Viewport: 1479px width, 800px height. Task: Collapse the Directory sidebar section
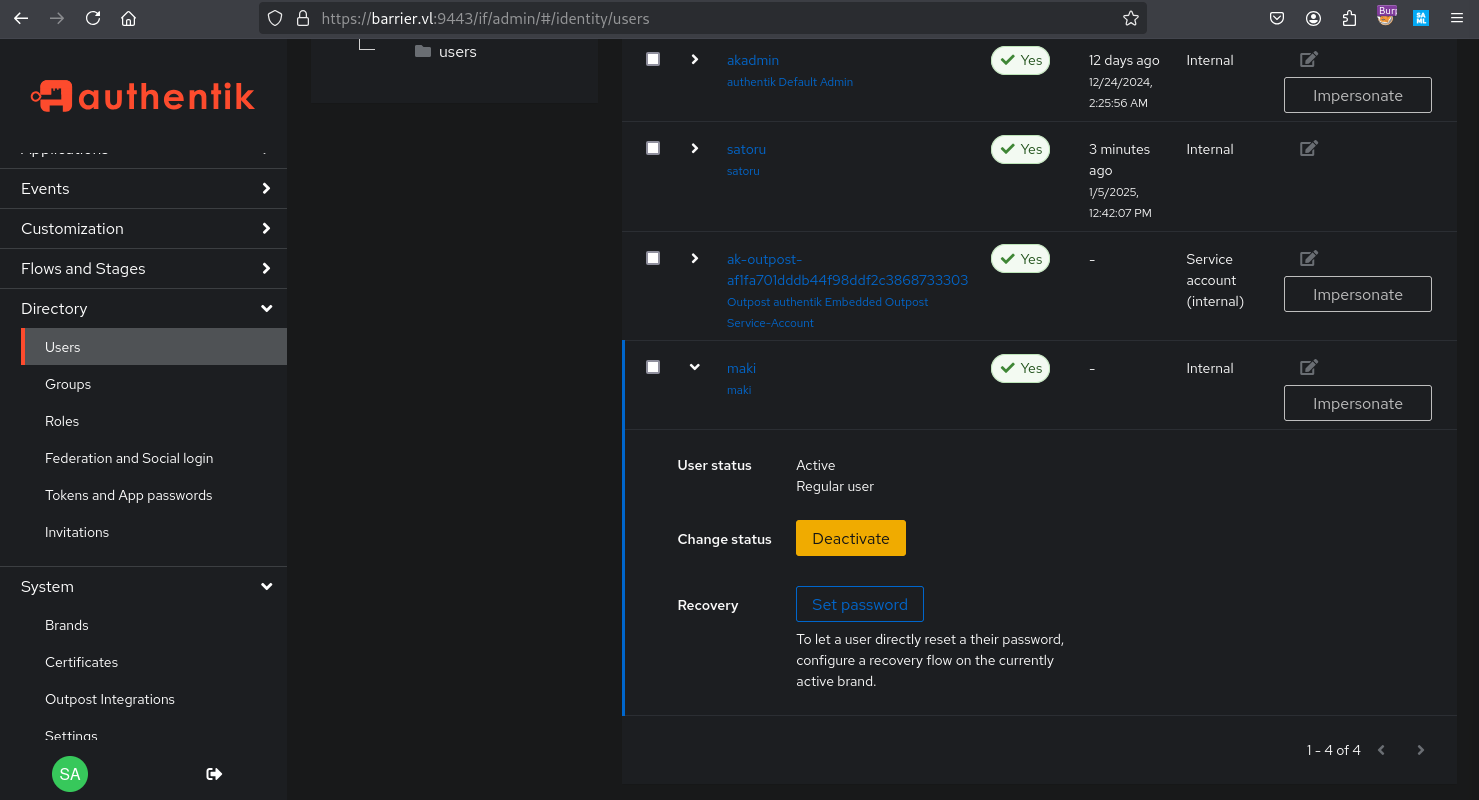pos(143,309)
